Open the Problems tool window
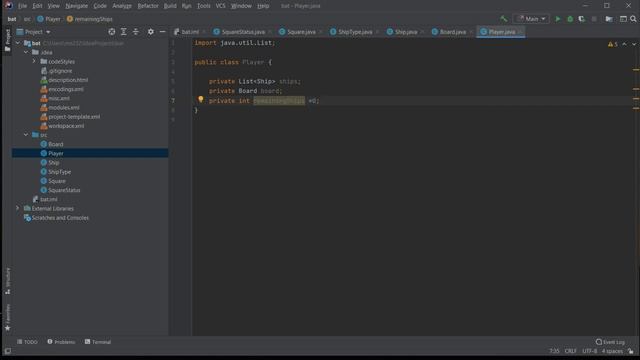Viewport: 640px width, 360px height. click(61, 342)
